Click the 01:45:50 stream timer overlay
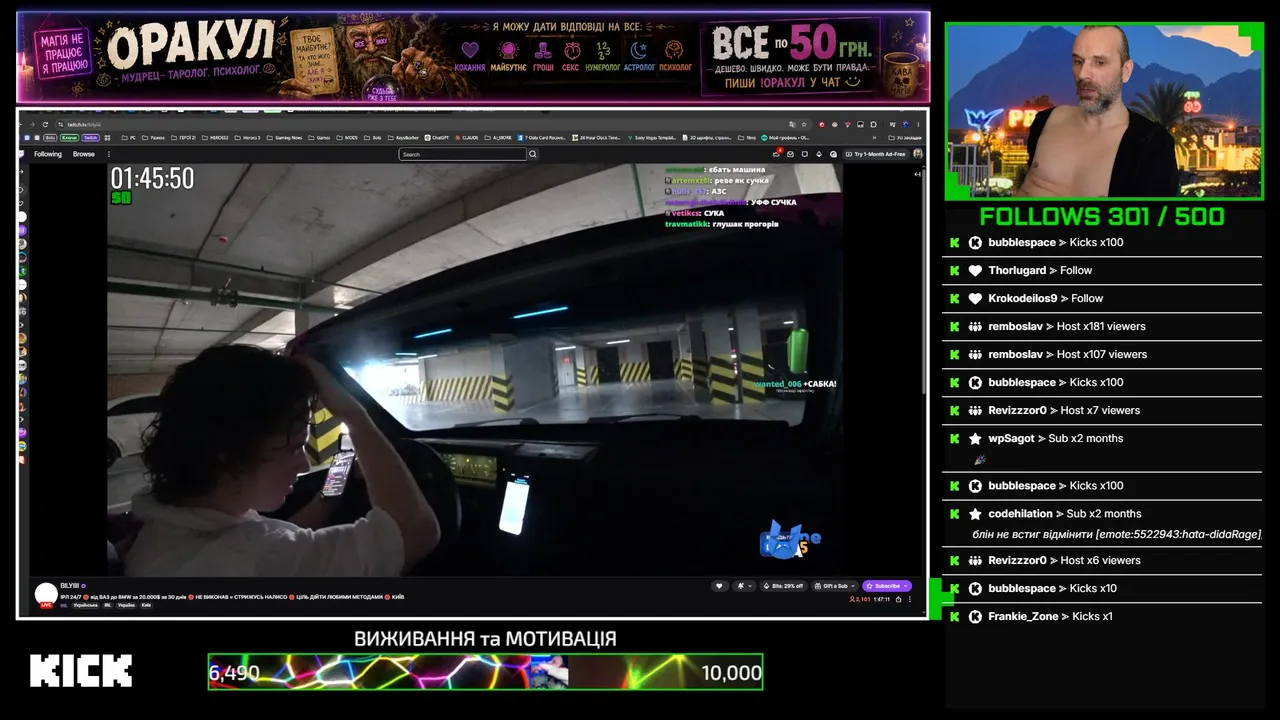 coord(152,179)
